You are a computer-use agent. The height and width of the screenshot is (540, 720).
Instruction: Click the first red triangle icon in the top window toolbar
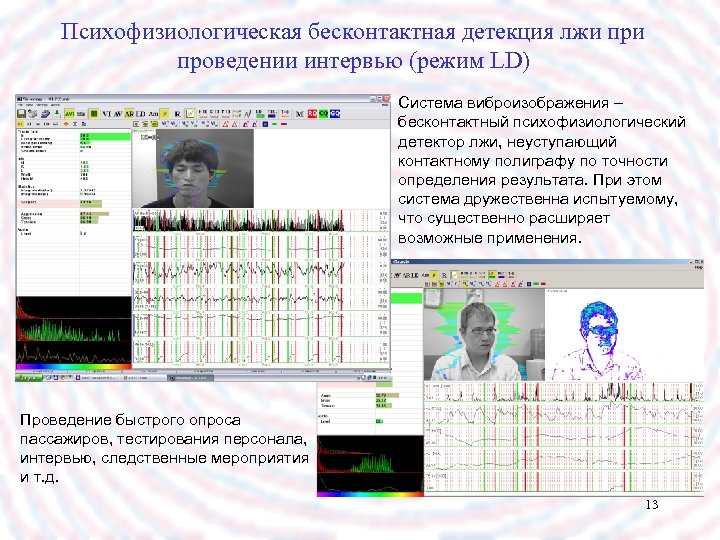click(225, 124)
